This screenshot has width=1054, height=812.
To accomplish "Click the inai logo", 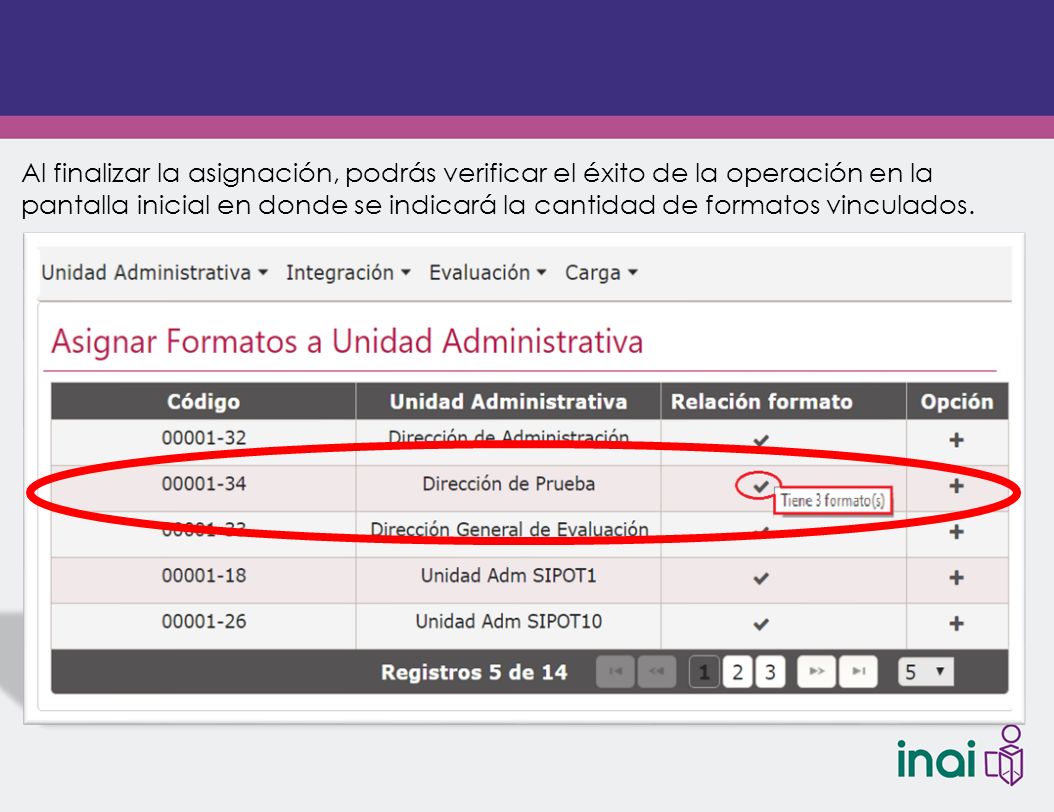I will [x=960, y=756].
